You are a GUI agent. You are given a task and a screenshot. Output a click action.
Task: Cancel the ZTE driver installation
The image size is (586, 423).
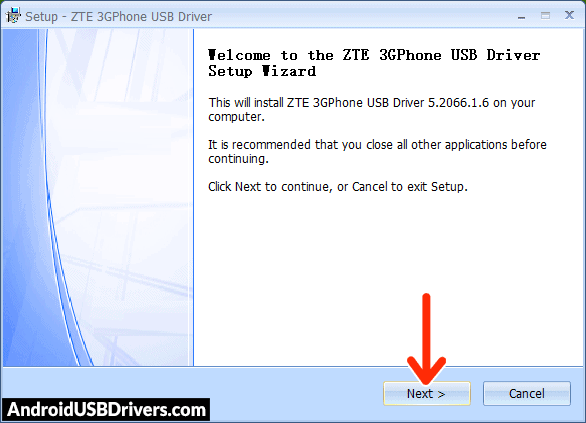tap(527, 393)
